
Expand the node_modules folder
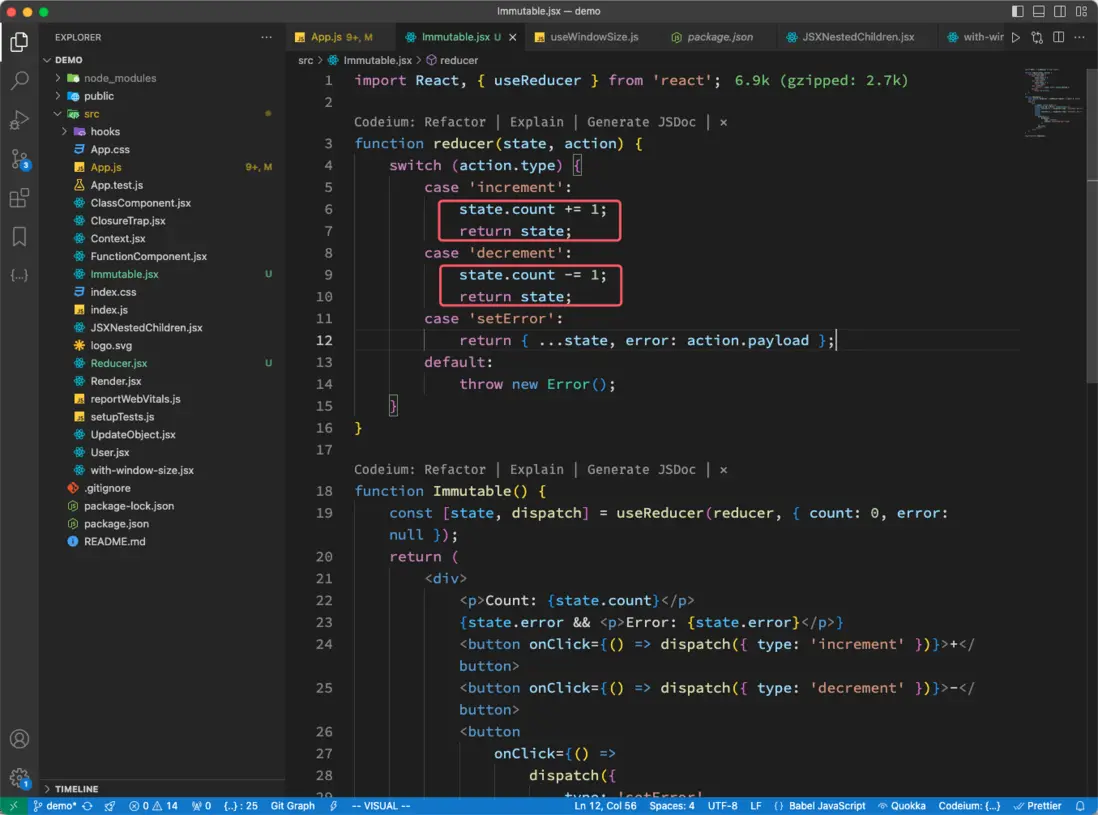point(120,78)
